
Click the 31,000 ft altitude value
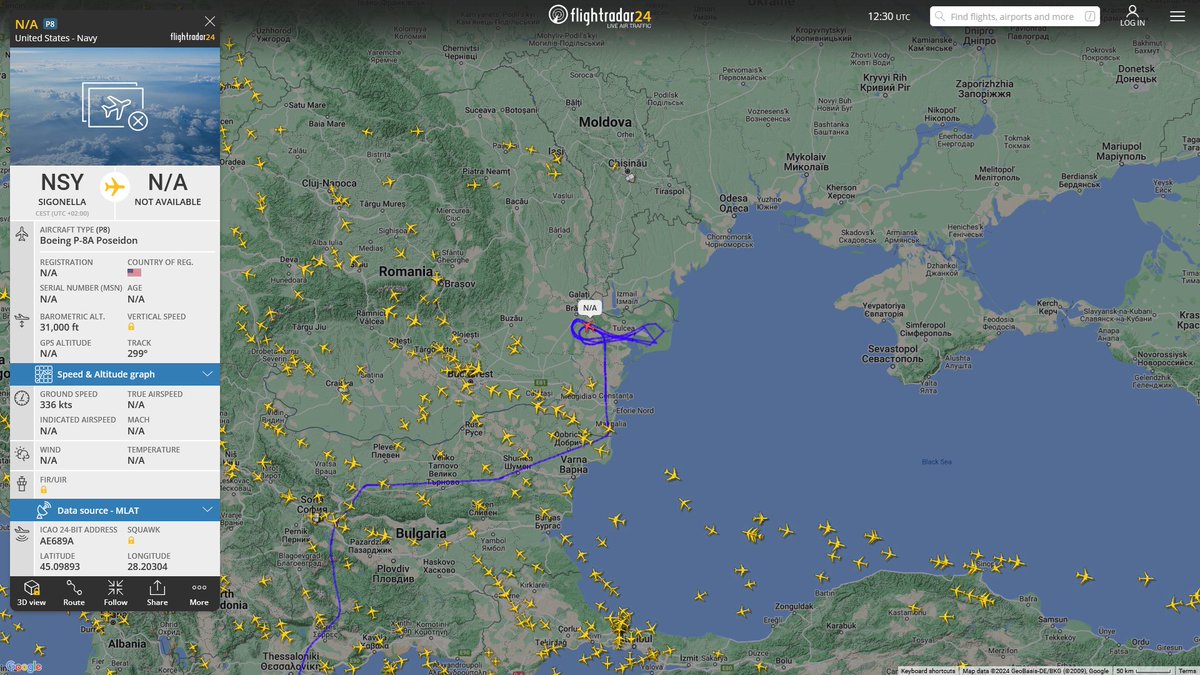click(x=59, y=327)
